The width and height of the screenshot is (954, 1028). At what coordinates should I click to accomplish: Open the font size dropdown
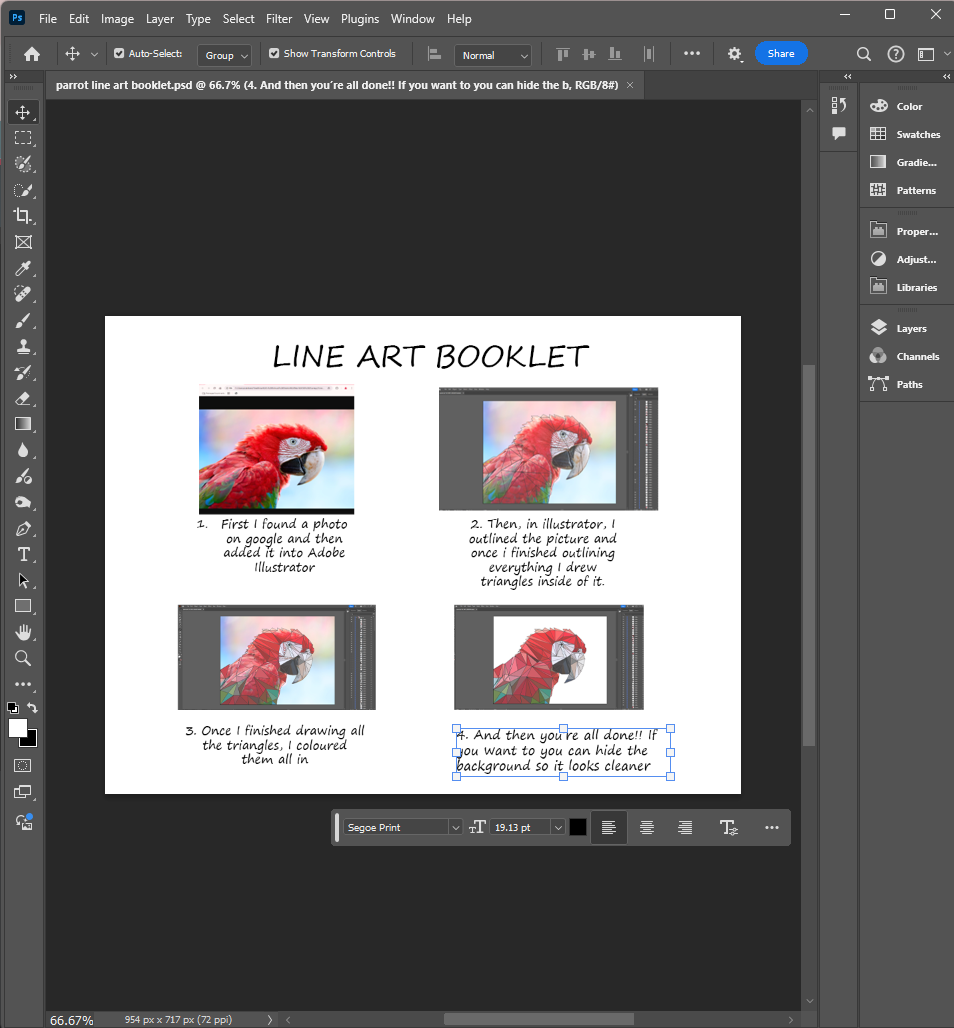[557, 827]
